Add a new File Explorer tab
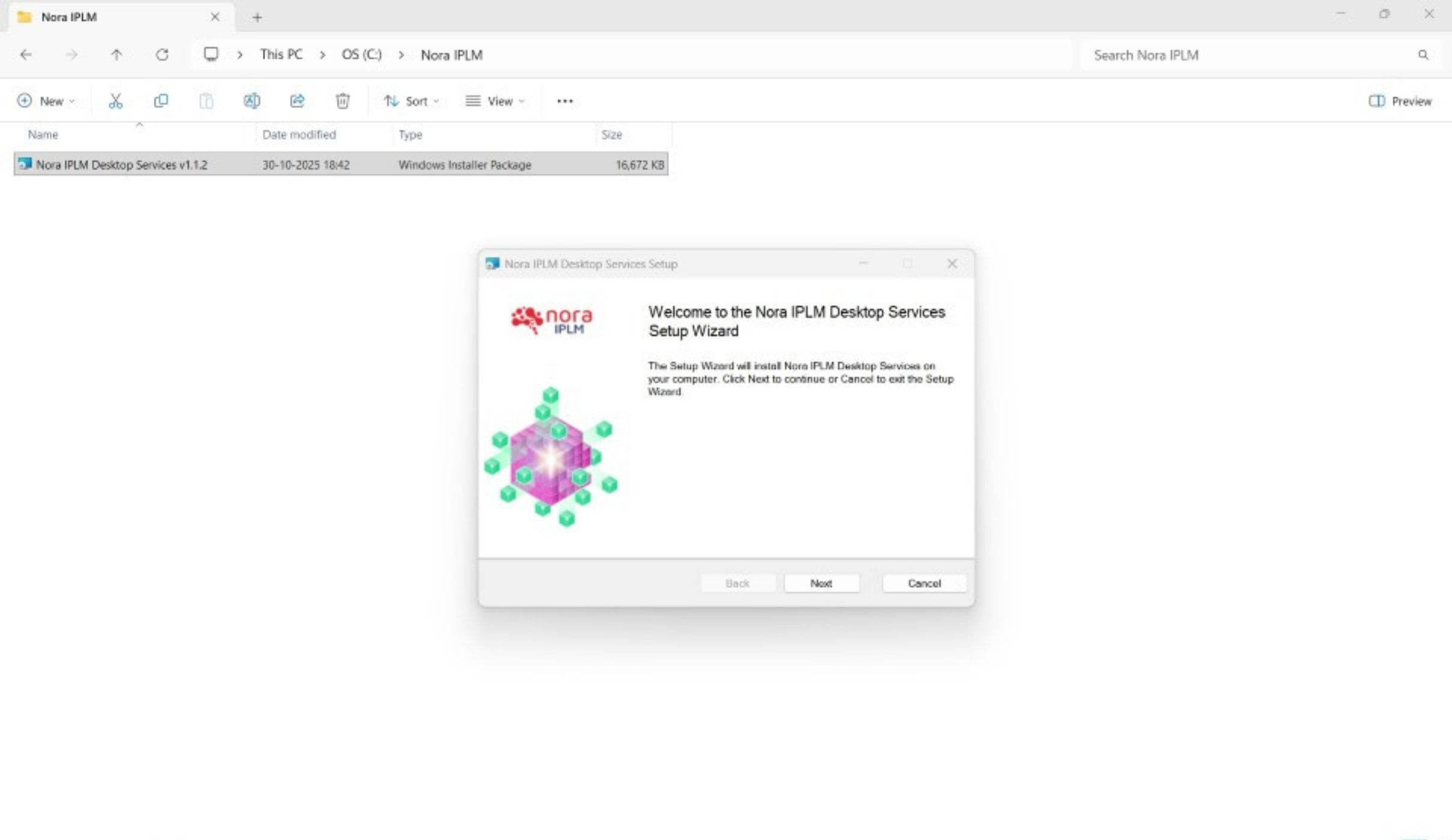The height and width of the screenshot is (840, 1452). tap(257, 17)
